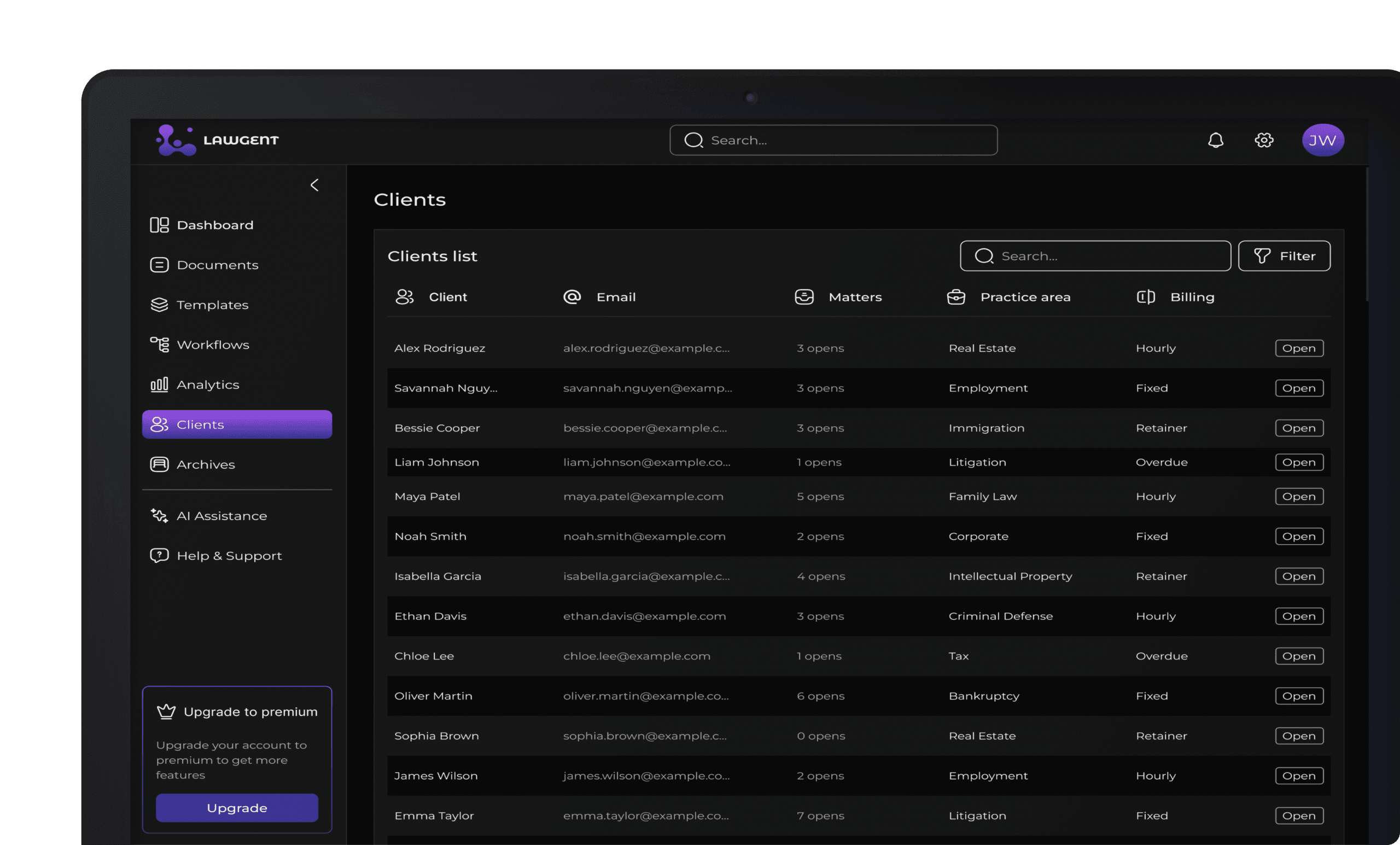
Task: Click the Upgrade button
Action: [x=237, y=808]
